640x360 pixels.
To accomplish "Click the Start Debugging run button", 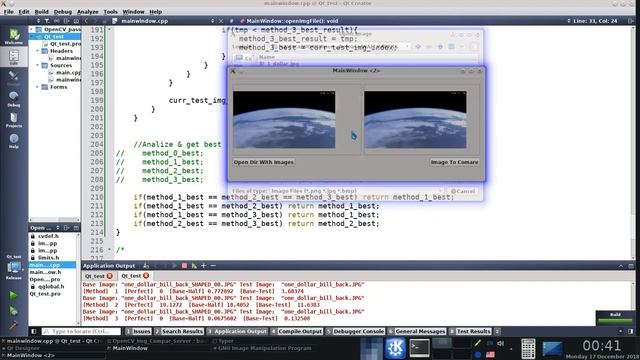I will coord(13,311).
